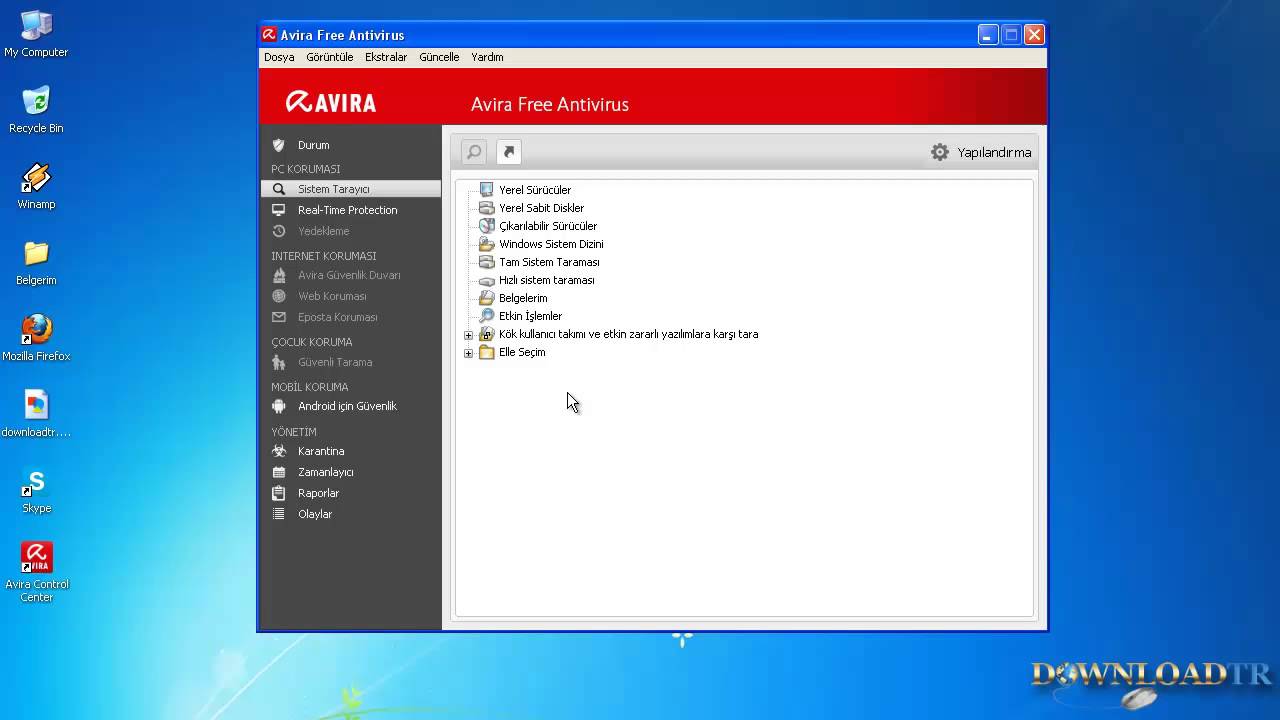Click the Avira title bar icon
This screenshot has width=1280, height=720.
268,34
